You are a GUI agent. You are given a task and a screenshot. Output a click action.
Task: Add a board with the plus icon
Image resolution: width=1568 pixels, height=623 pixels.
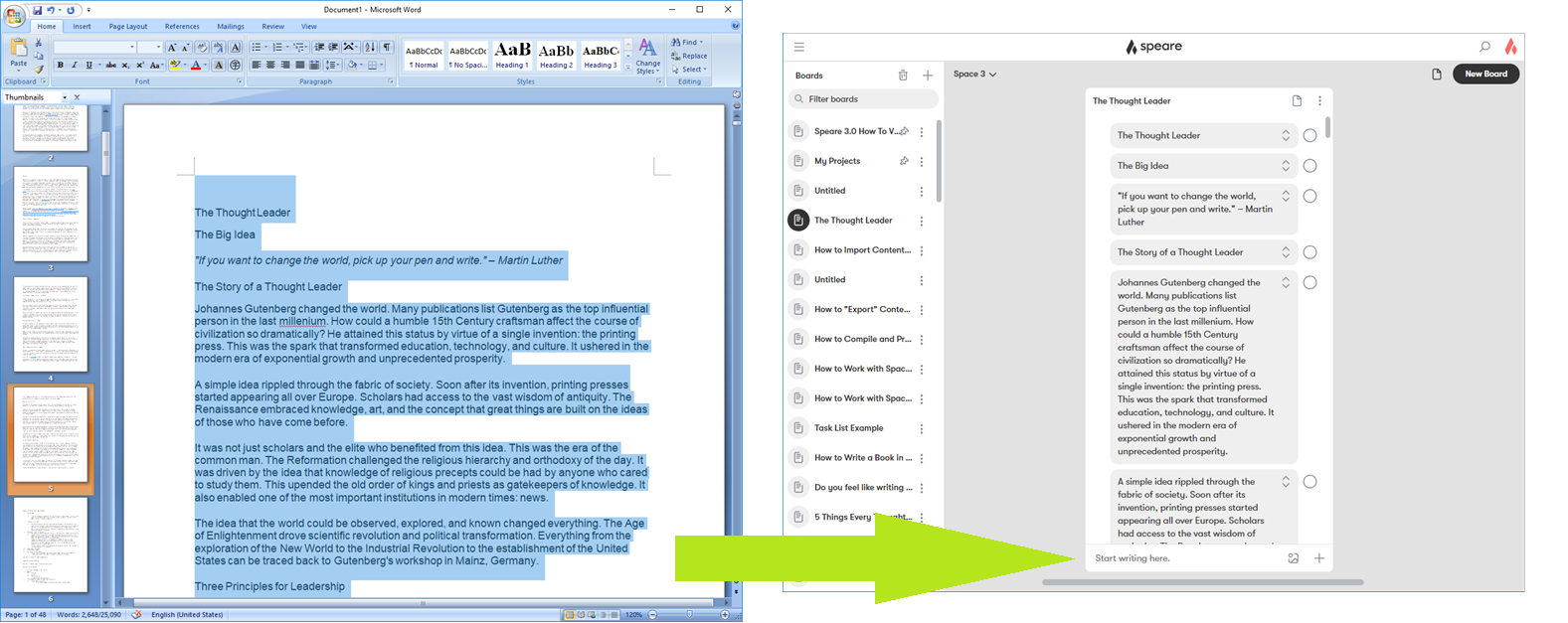[928, 76]
